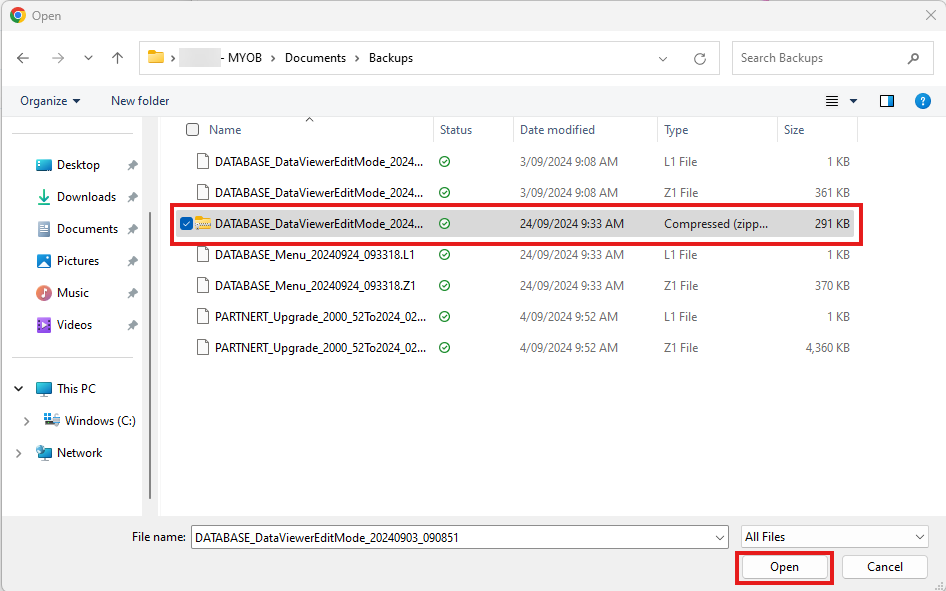
Task: Click the Open button
Action: (x=784, y=567)
